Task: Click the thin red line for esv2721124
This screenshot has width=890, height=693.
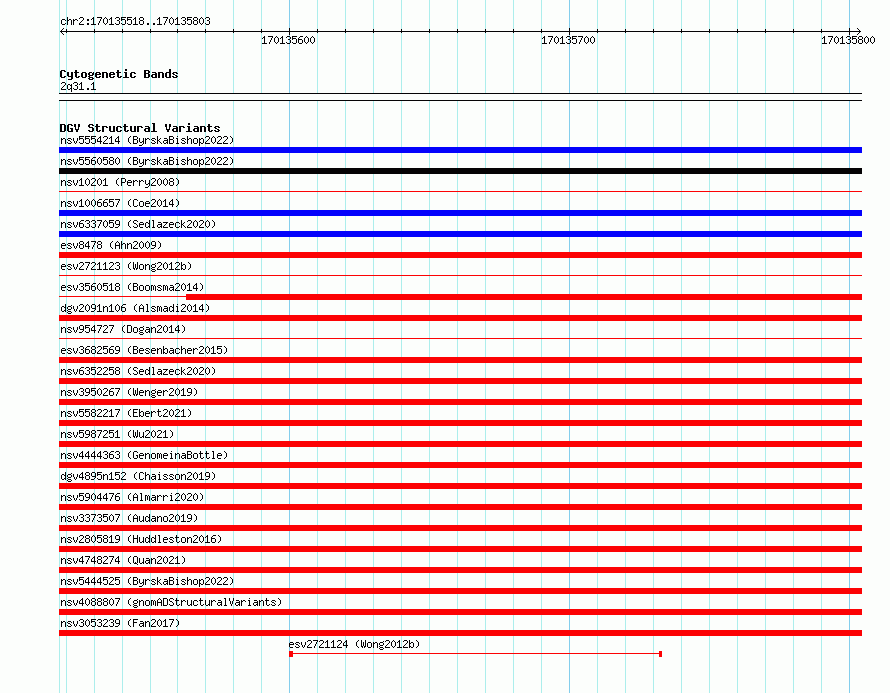Action: 476,654
